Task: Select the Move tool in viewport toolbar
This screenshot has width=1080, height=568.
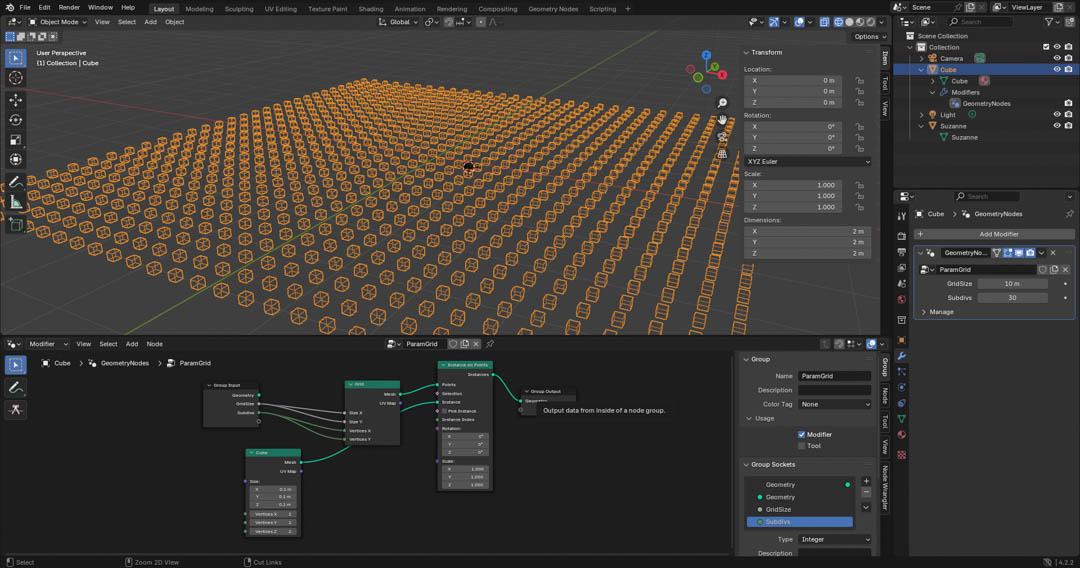Action: tap(16, 100)
